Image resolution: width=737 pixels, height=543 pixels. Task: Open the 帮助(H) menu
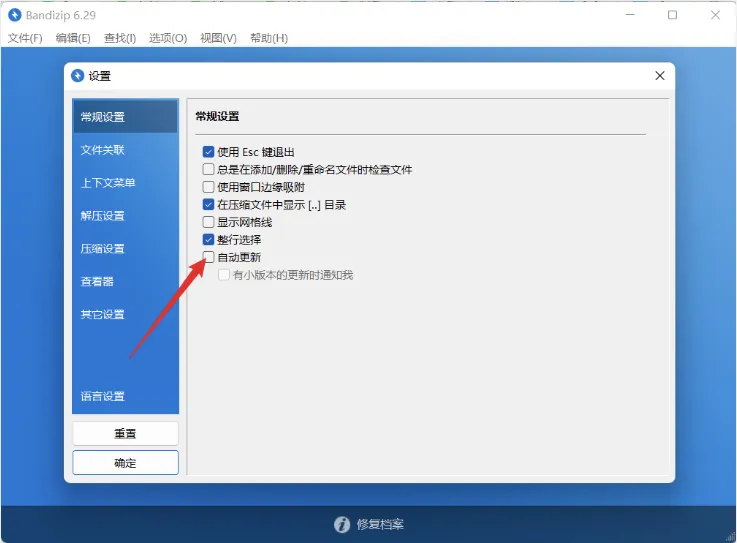coord(269,38)
